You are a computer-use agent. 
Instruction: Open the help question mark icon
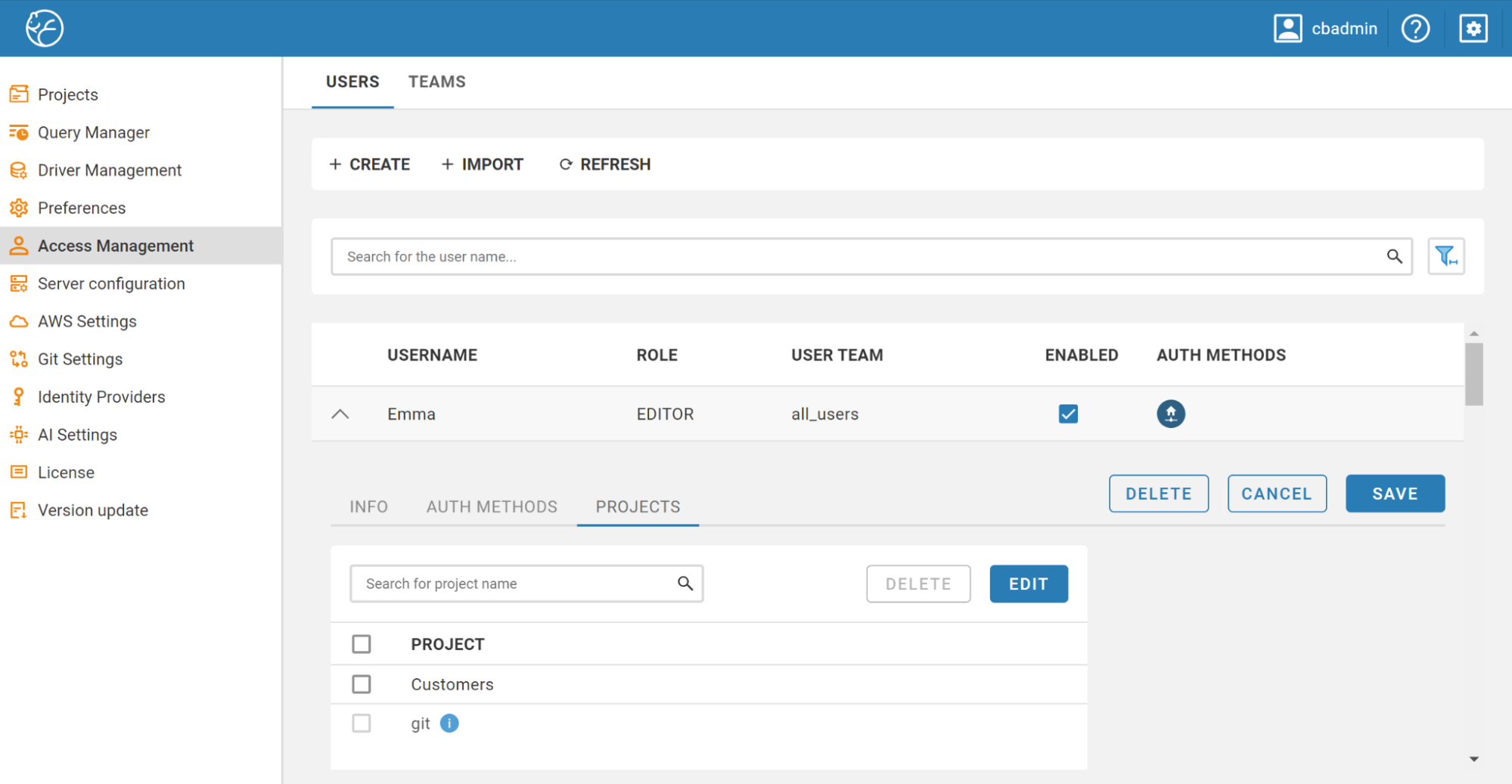(1415, 29)
